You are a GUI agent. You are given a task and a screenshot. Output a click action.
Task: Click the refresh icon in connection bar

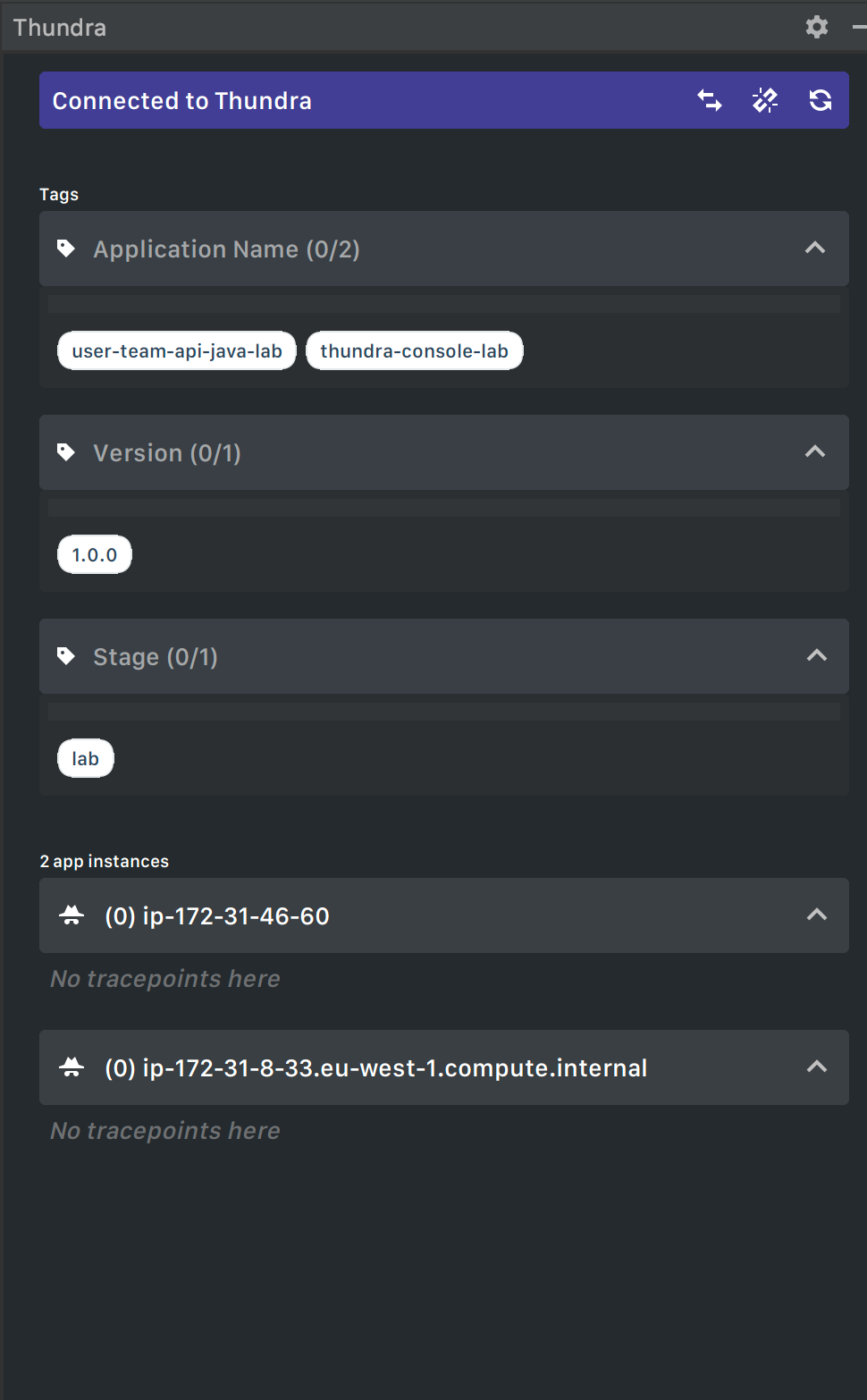(821, 100)
